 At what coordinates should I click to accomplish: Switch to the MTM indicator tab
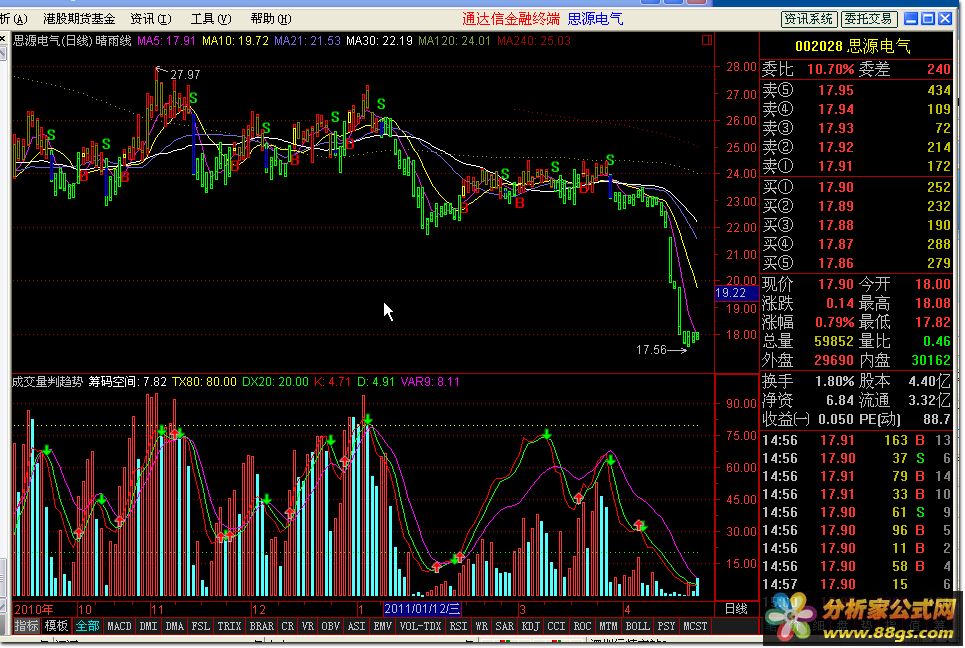(x=608, y=626)
